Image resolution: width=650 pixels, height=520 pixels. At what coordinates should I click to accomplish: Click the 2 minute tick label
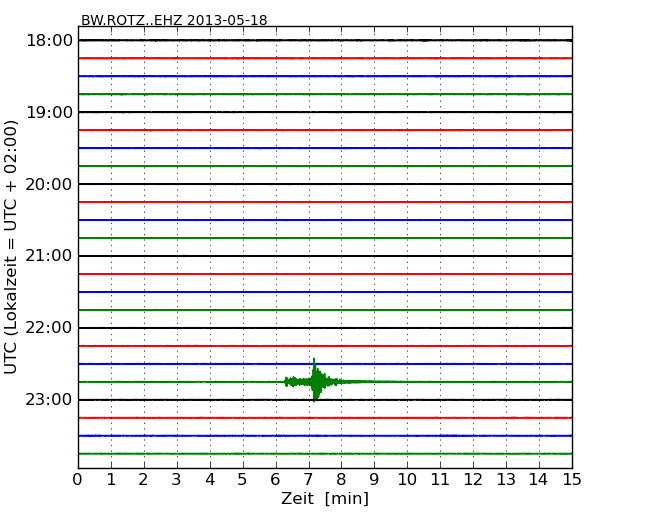[143, 479]
